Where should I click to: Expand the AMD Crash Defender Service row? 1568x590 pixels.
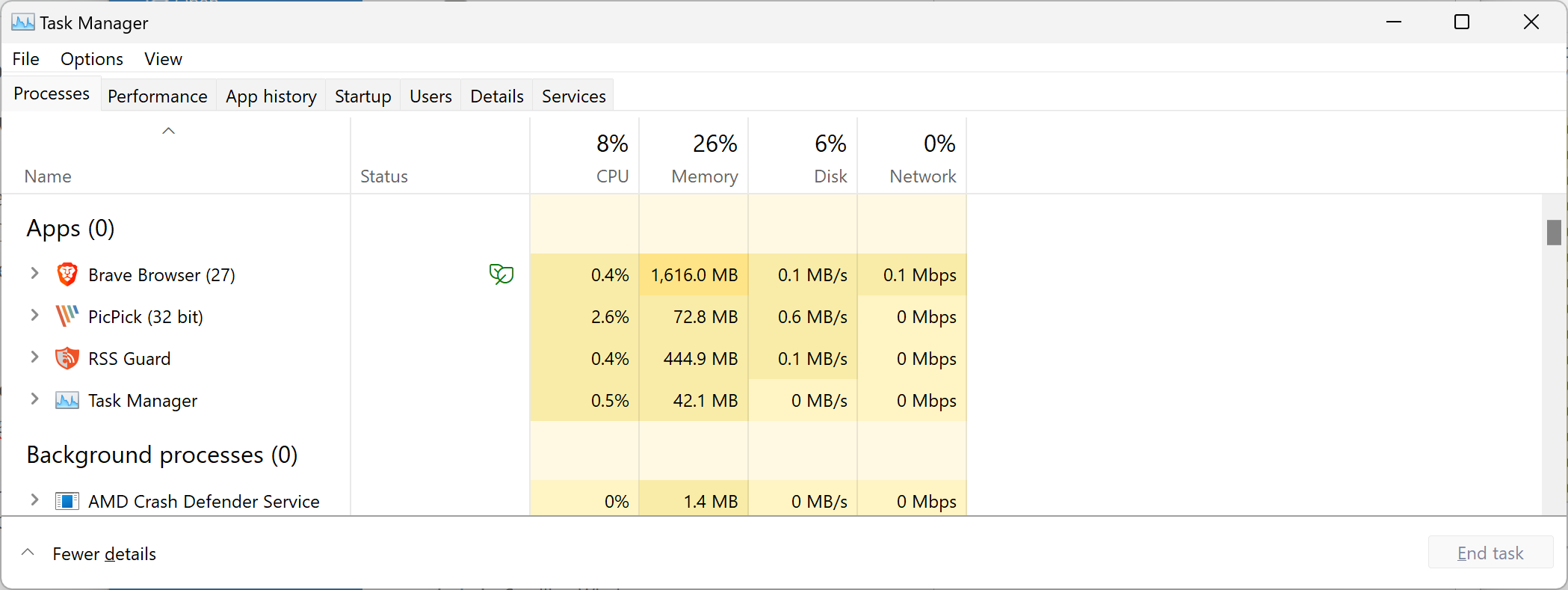click(34, 500)
